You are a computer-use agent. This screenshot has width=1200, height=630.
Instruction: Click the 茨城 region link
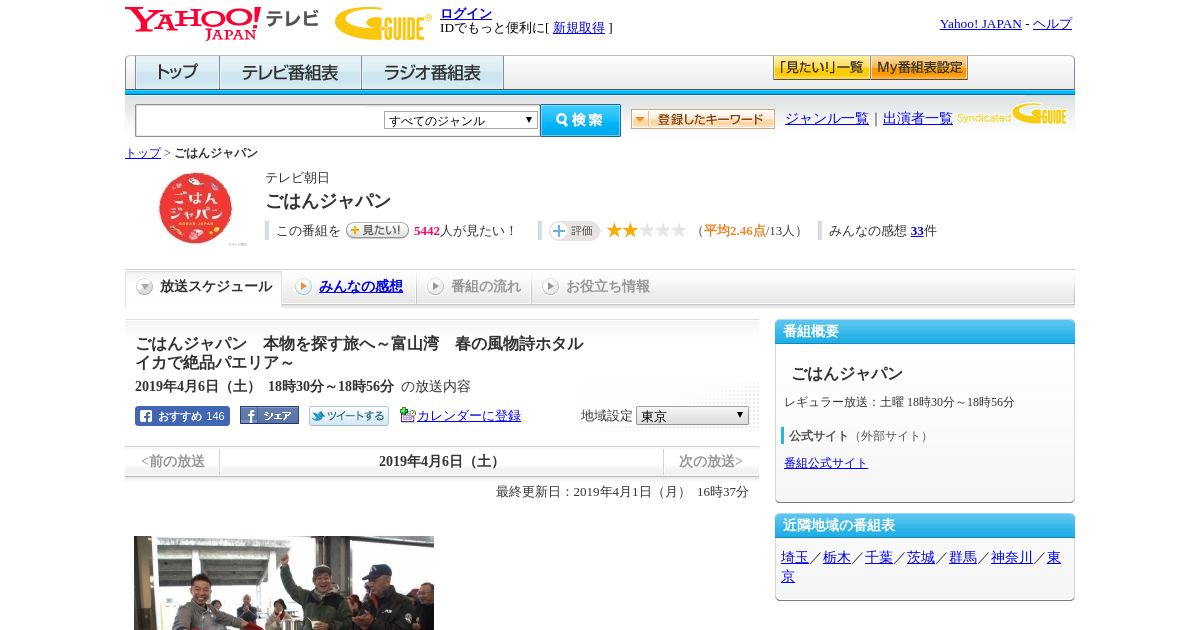[x=921, y=558]
